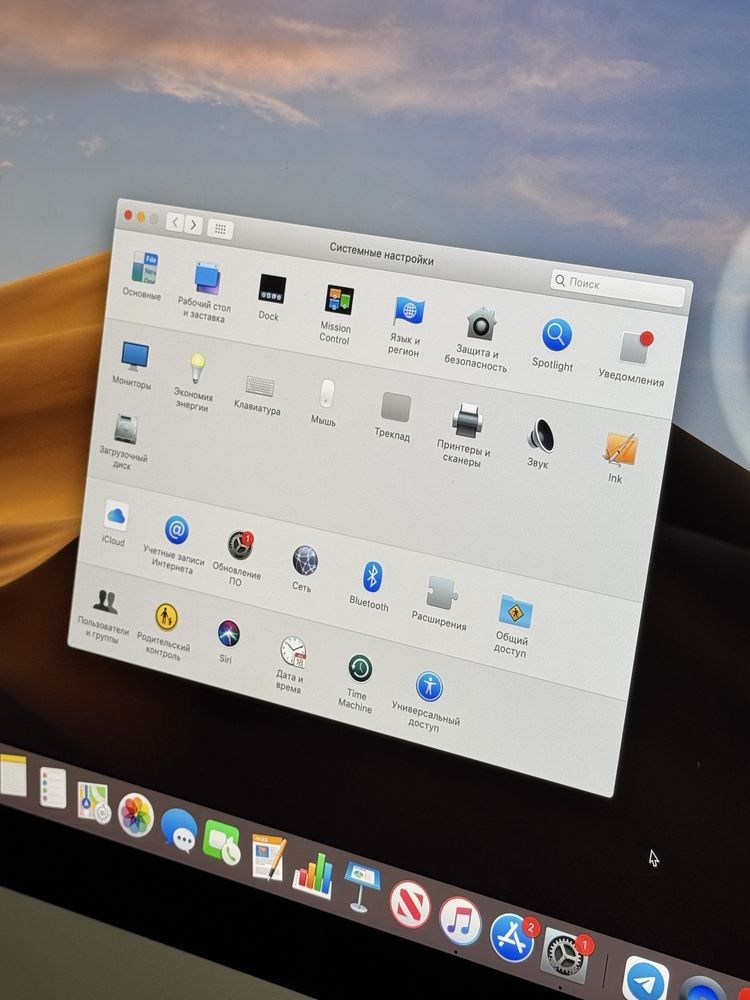Click System Preferences gear in Dock

[564, 956]
